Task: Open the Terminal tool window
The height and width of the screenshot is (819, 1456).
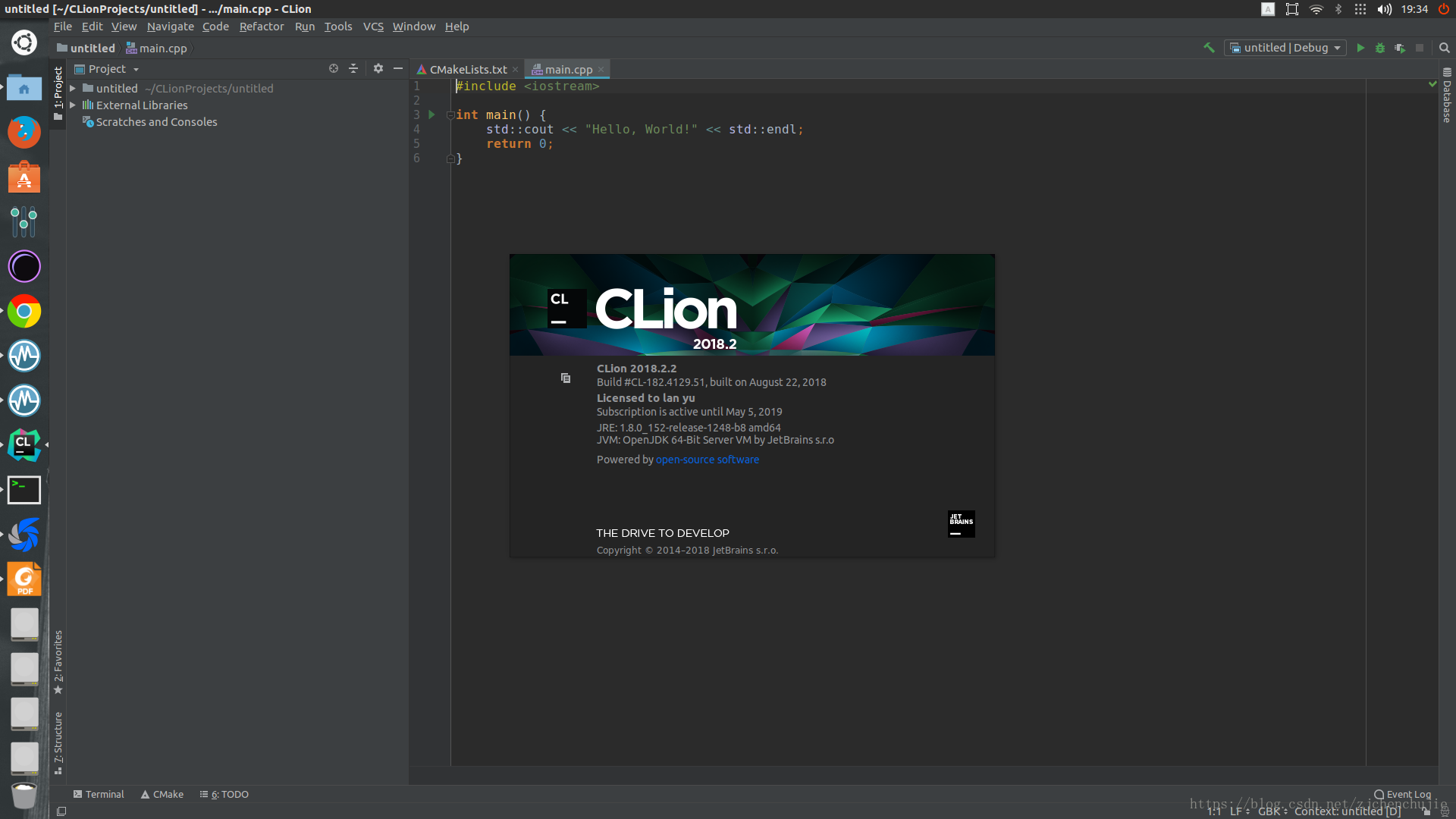Action: (x=99, y=794)
